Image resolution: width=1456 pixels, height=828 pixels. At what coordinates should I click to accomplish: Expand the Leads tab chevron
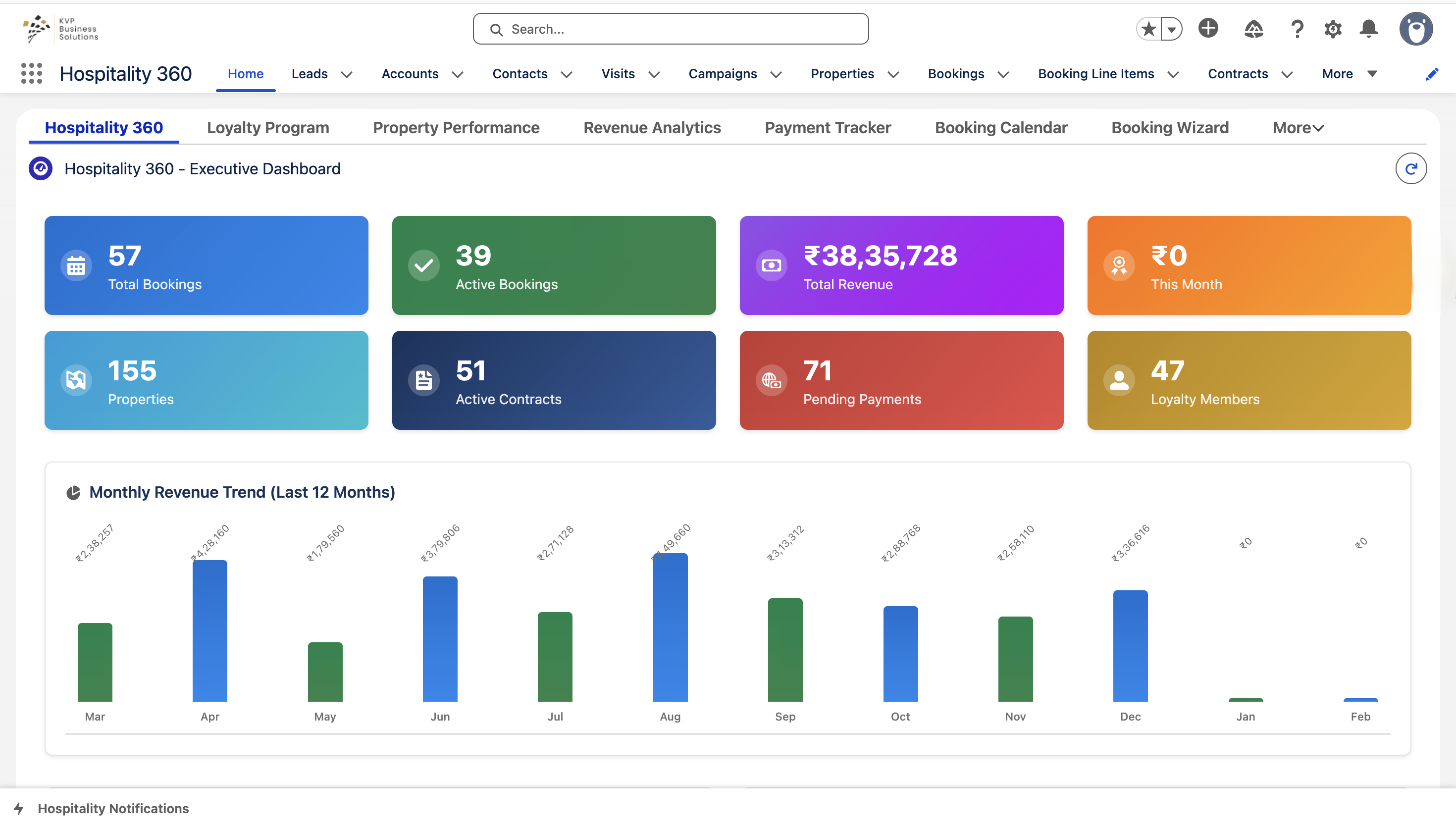click(347, 74)
